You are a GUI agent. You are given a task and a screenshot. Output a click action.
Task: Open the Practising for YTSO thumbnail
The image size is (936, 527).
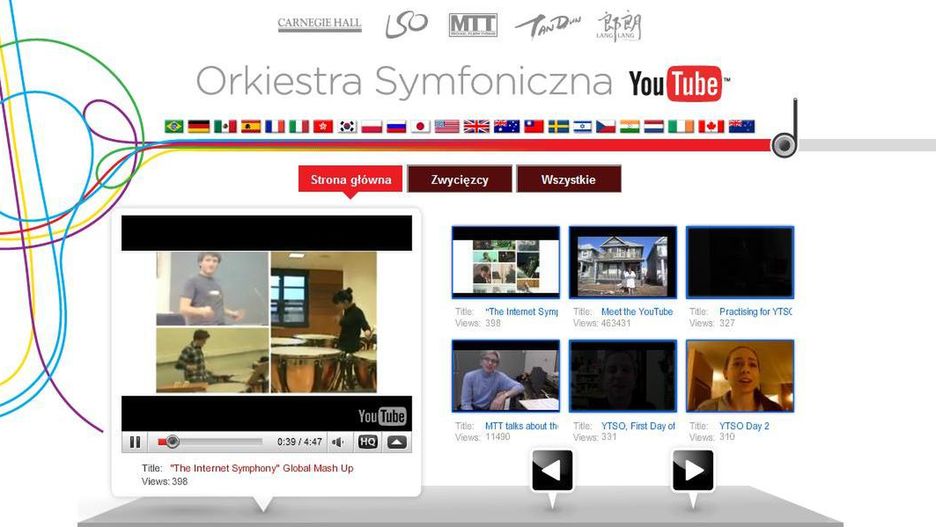click(x=740, y=262)
